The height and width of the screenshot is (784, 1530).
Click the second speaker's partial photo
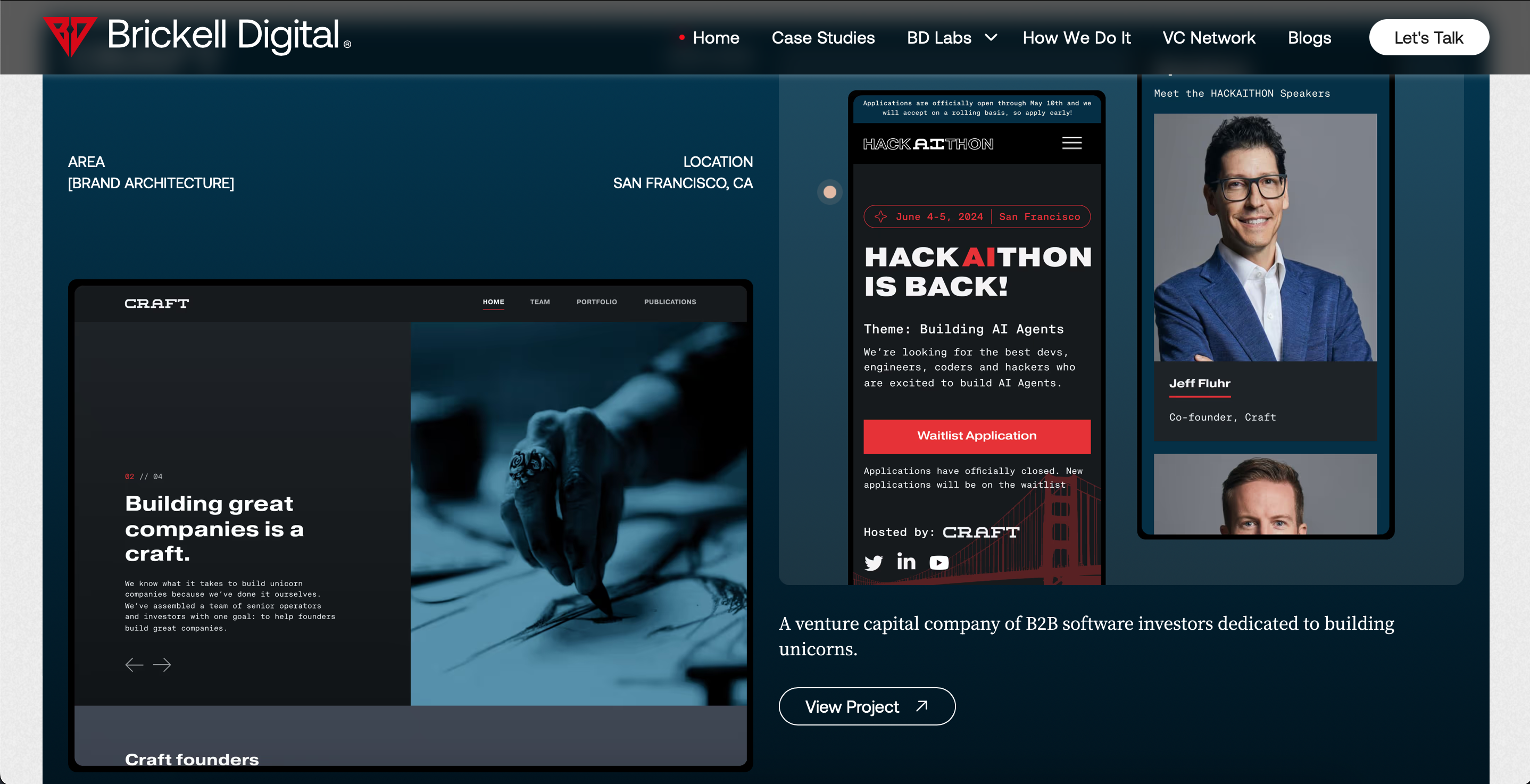pos(1265,494)
